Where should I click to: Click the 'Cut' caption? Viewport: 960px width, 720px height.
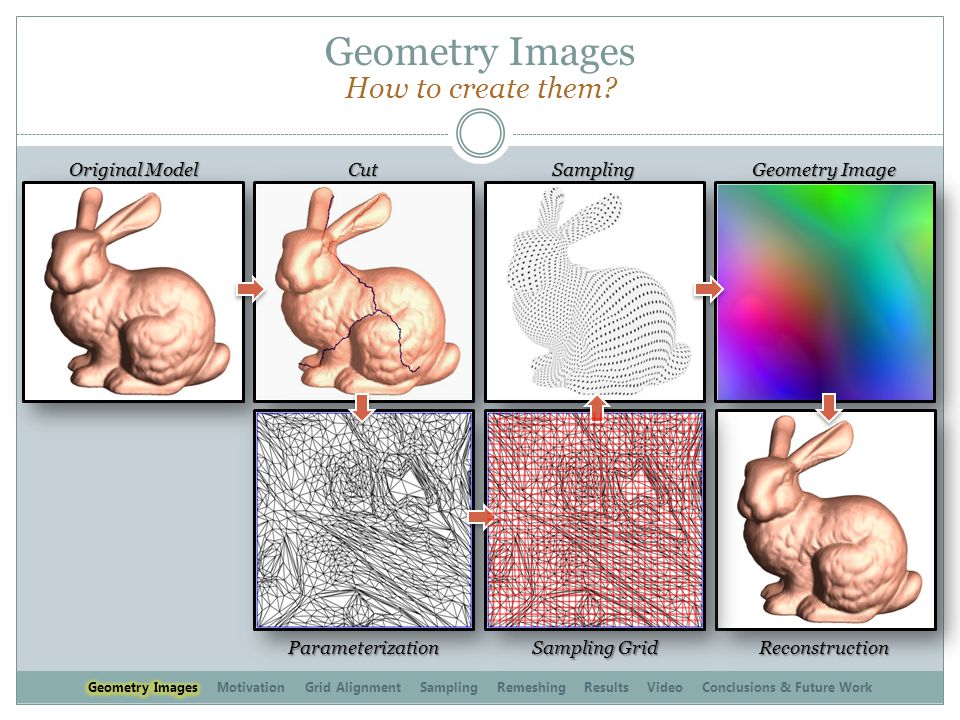click(363, 170)
